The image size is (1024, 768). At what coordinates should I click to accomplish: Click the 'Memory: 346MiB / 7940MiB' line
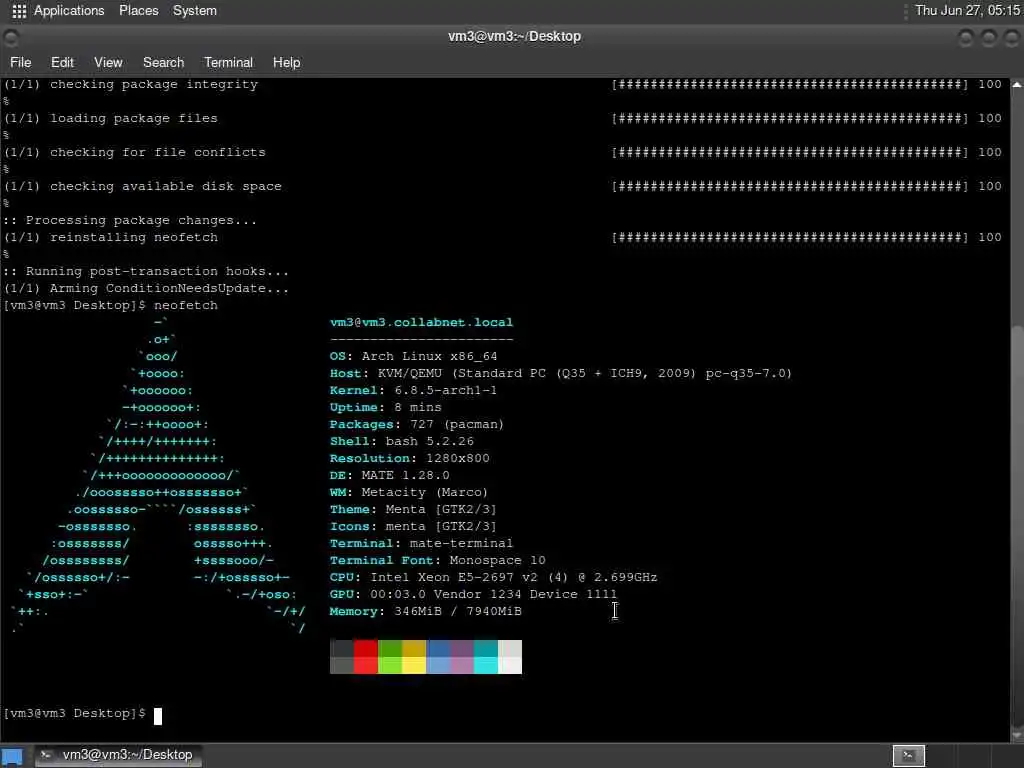coord(426,611)
